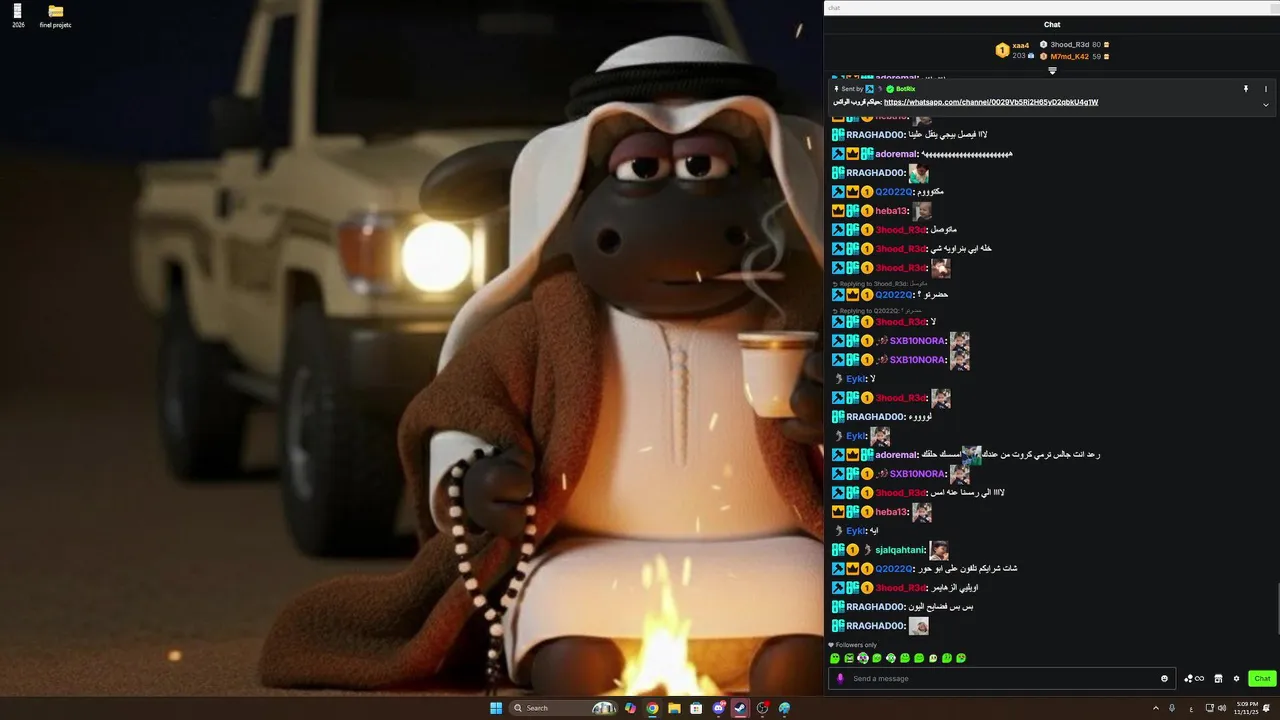Open Copilot from the taskbar
This screenshot has height=720, width=1280.
click(630, 708)
